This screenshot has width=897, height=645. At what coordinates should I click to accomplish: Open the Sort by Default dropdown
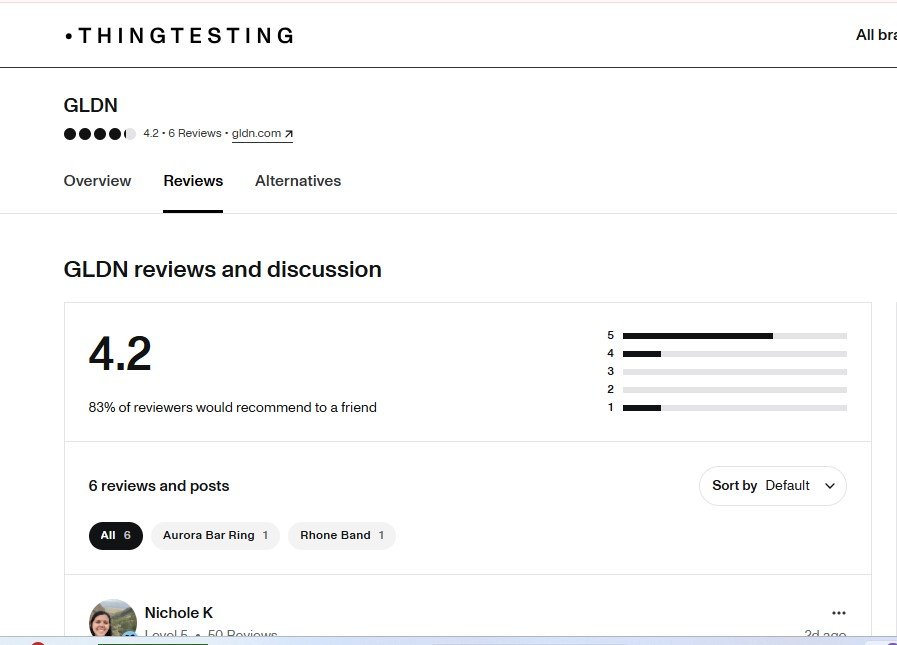[x=772, y=486]
